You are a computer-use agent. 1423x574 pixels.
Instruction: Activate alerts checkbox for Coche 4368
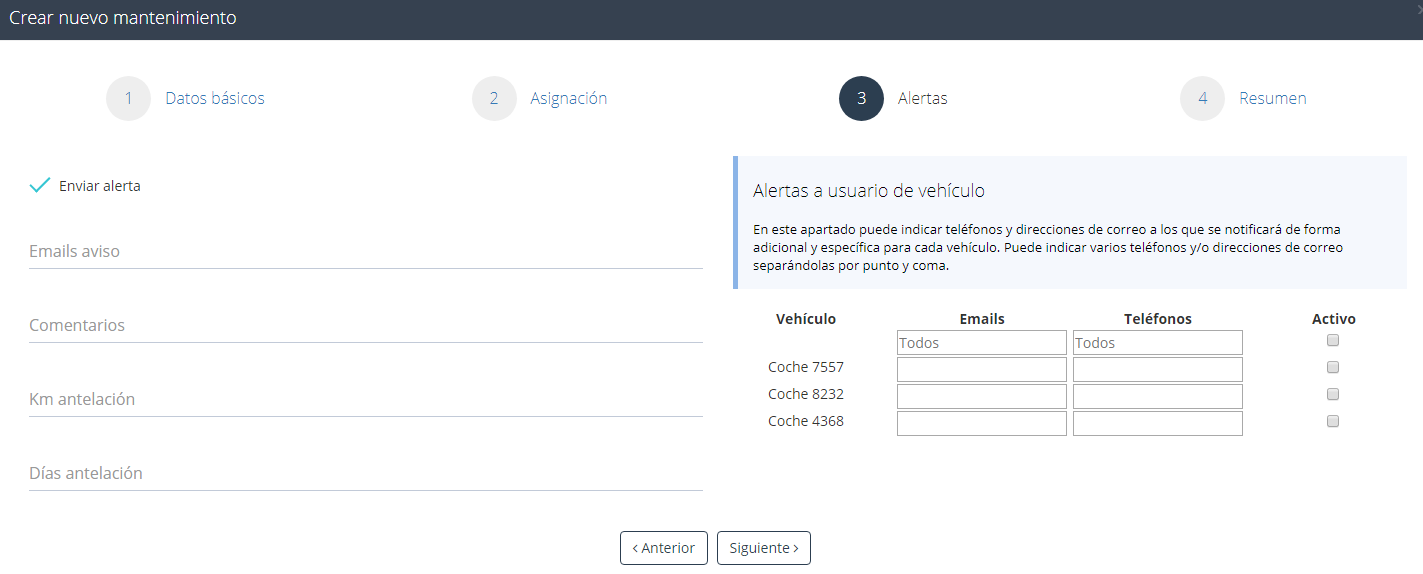click(x=1332, y=421)
